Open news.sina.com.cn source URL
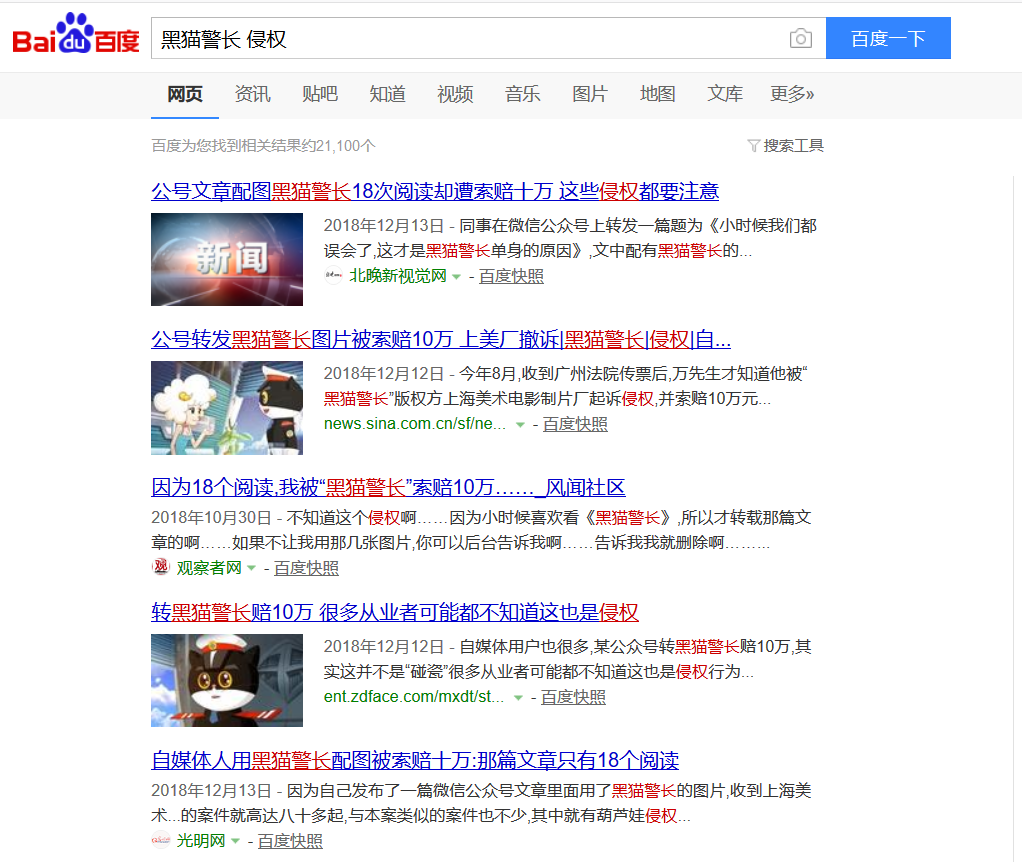This screenshot has height=862, width=1022. click(x=415, y=424)
